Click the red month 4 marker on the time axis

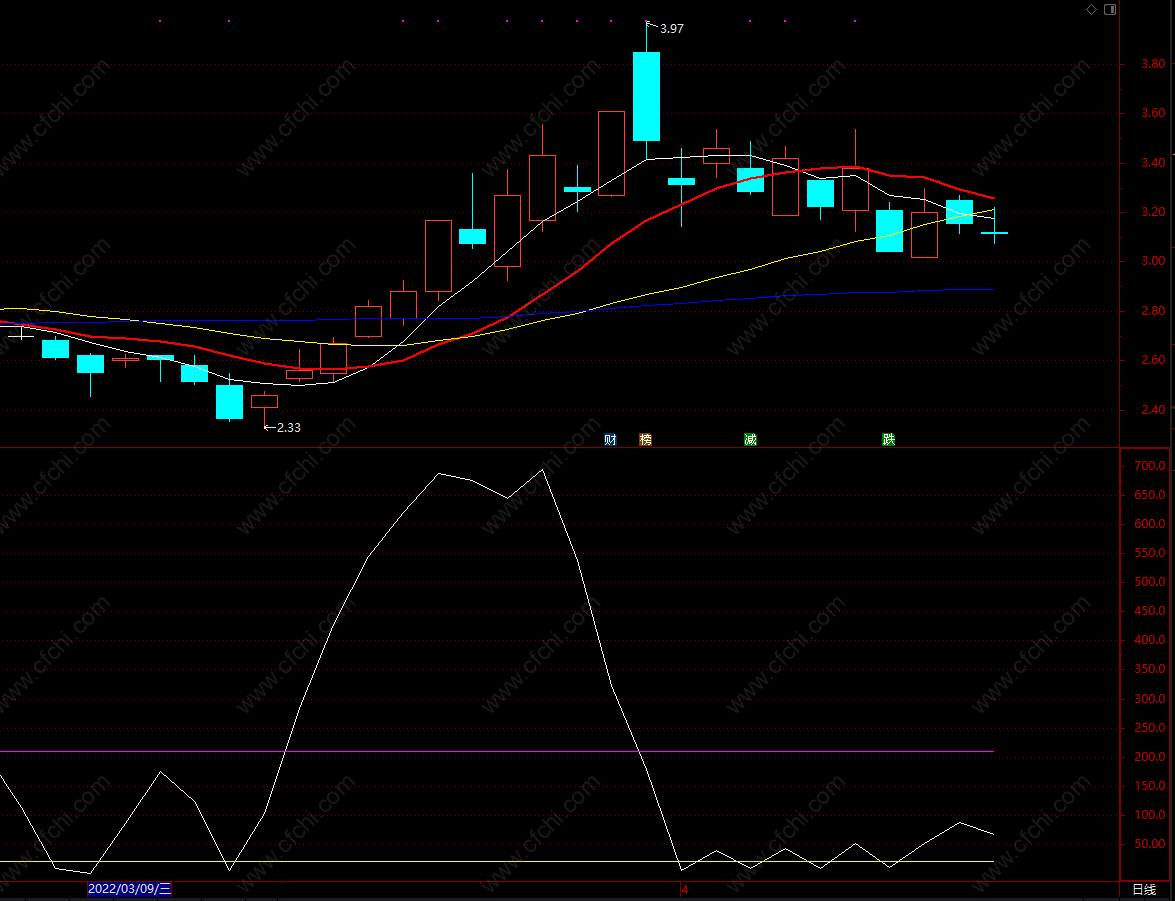pos(684,890)
